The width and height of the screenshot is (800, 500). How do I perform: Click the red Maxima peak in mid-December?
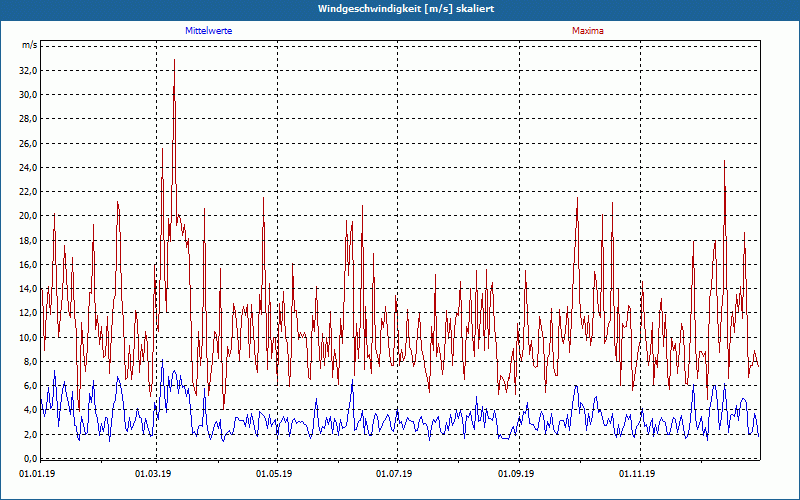(x=724, y=161)
